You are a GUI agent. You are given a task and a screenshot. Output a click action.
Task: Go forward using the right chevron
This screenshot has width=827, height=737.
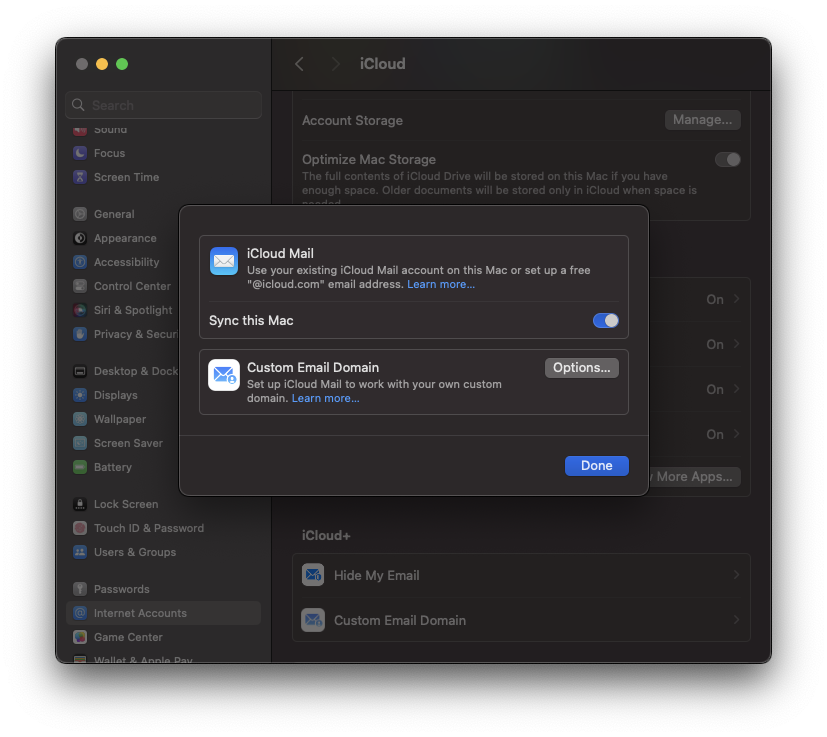click(335, 64)
